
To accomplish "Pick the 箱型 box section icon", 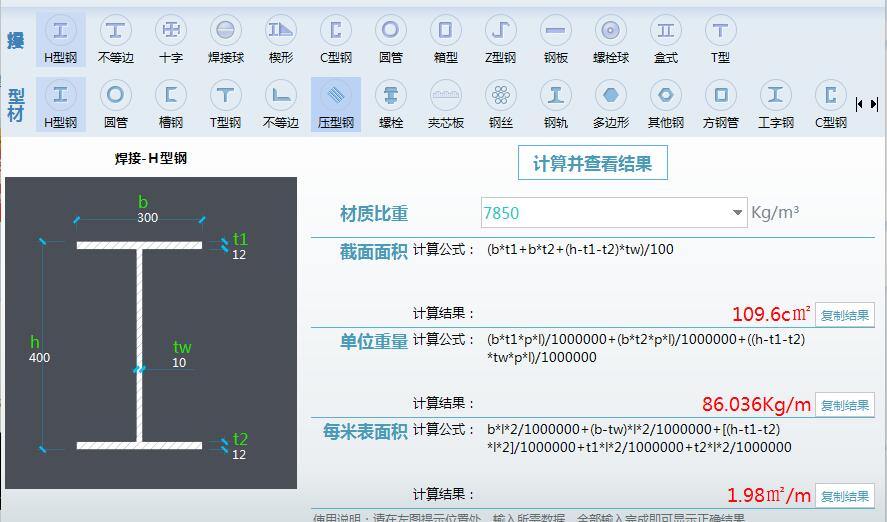I will click(445, 40).
